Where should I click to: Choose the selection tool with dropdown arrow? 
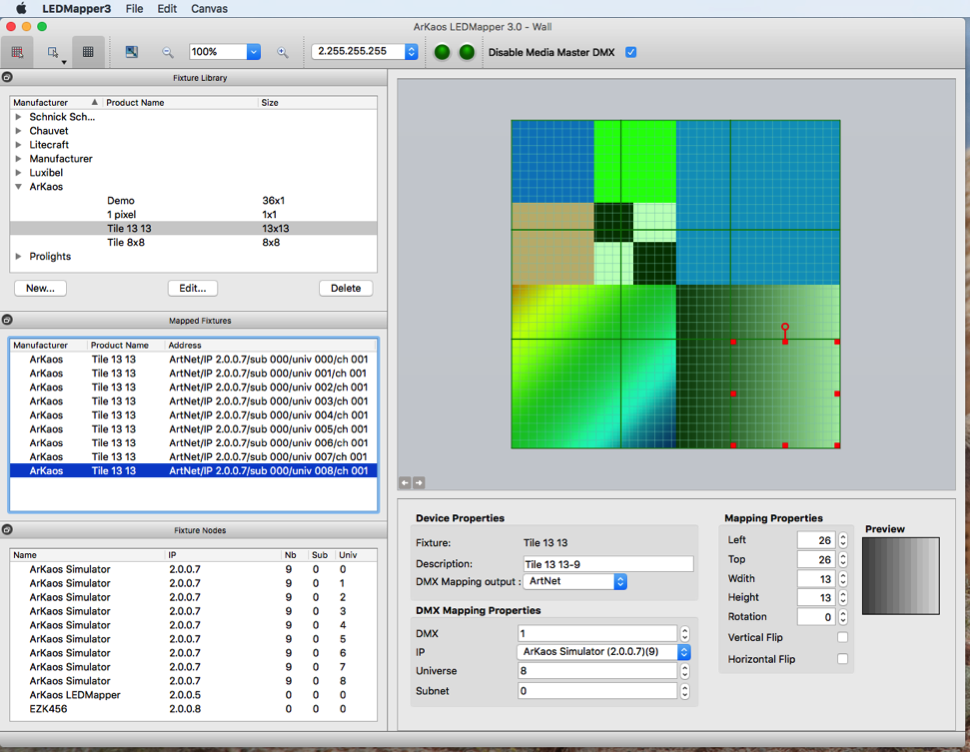[x=54, y=52]
